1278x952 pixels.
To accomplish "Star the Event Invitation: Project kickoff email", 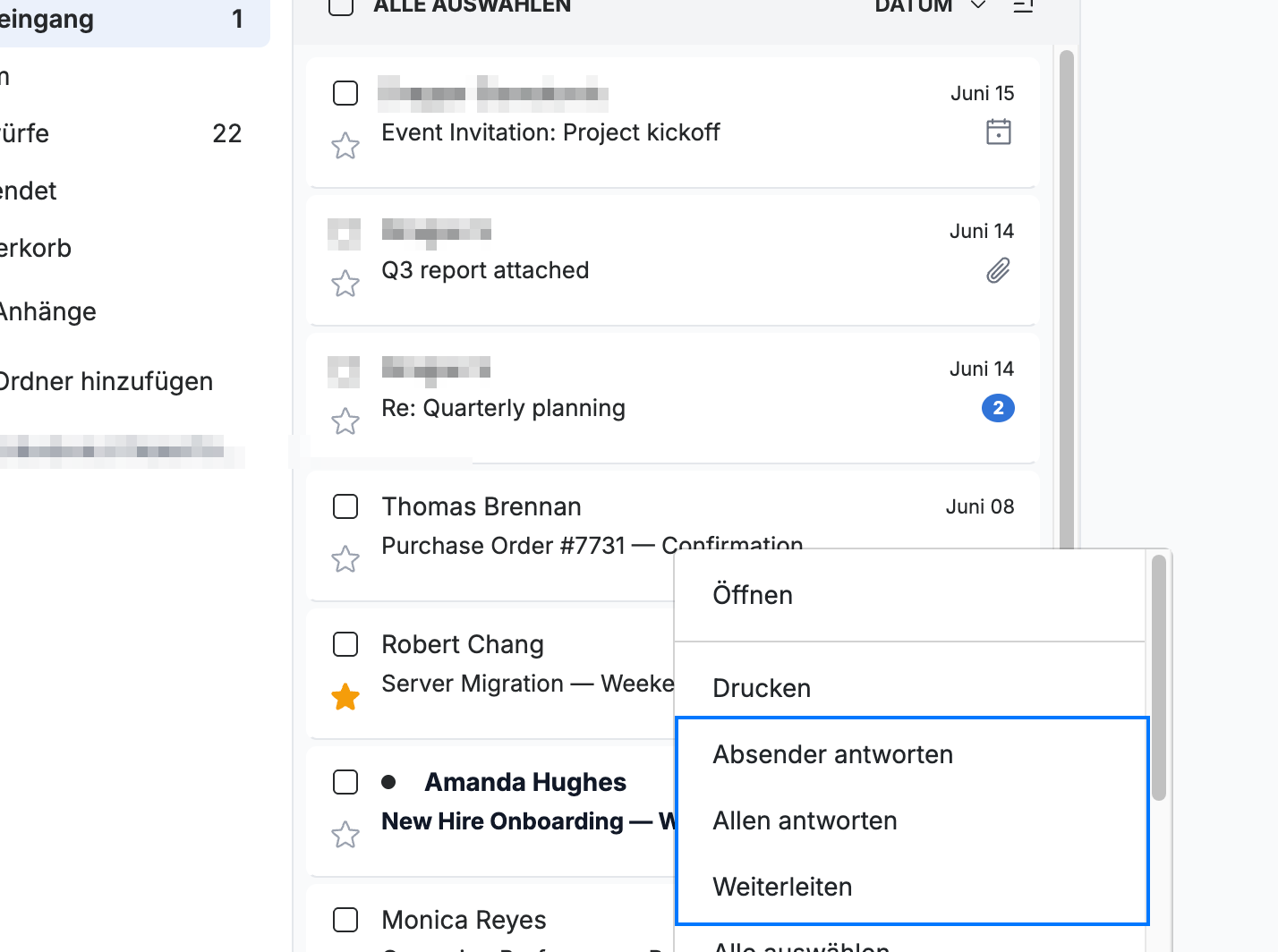I will tap(345, 145).
